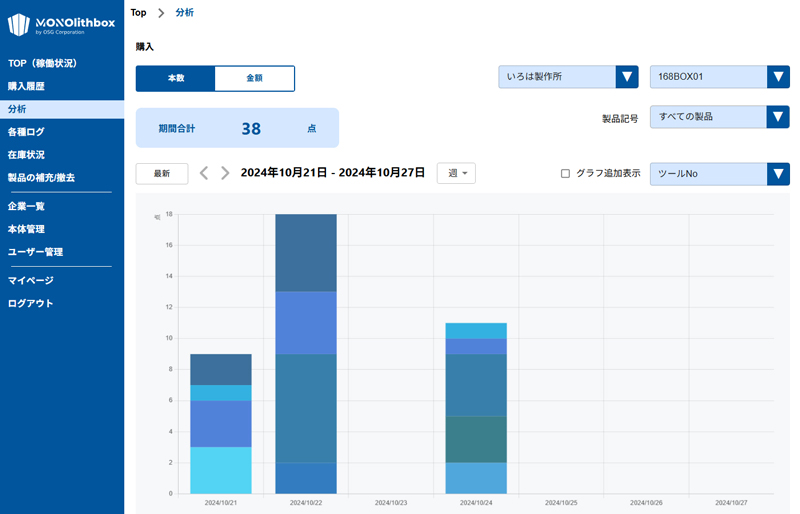
Task: Expand the ツールNo grouping dropdown
Action: 719,174
